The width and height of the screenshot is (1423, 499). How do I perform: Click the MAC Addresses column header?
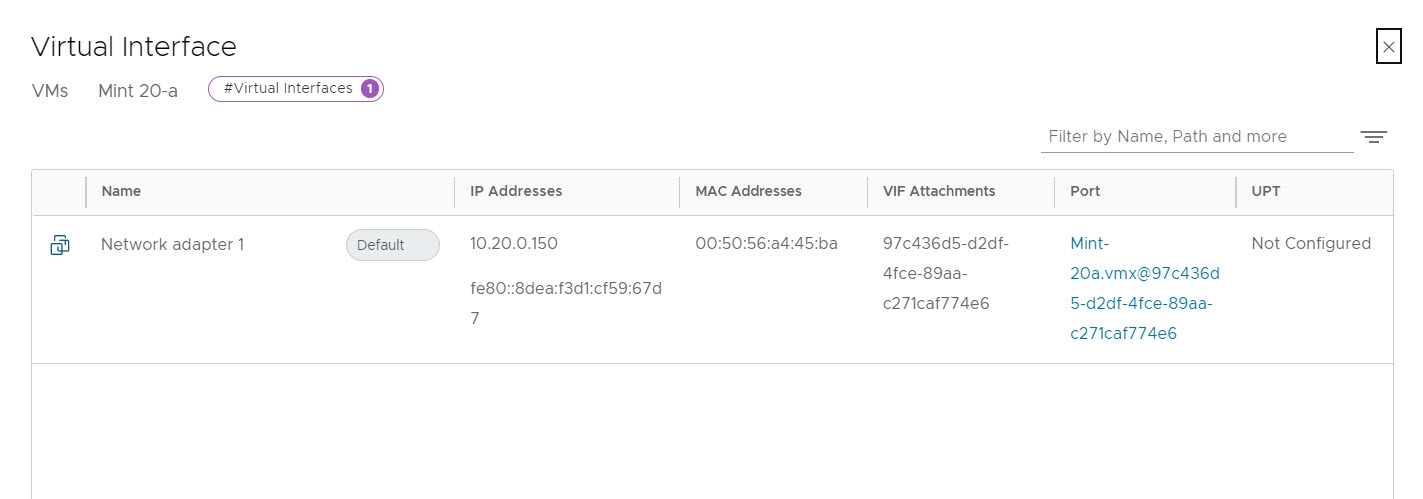pos(748,191)
